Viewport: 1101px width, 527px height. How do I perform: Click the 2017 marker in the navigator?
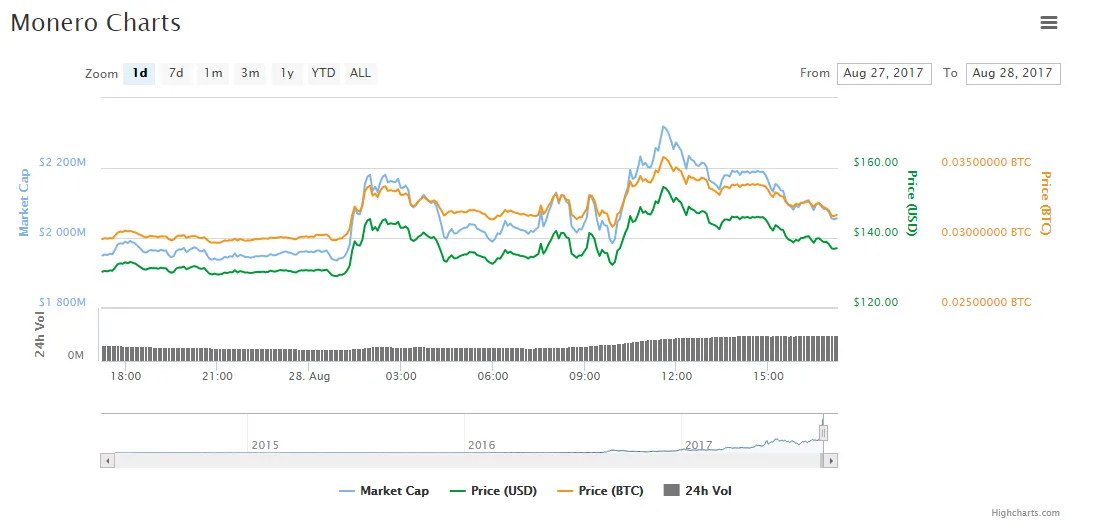699,445
